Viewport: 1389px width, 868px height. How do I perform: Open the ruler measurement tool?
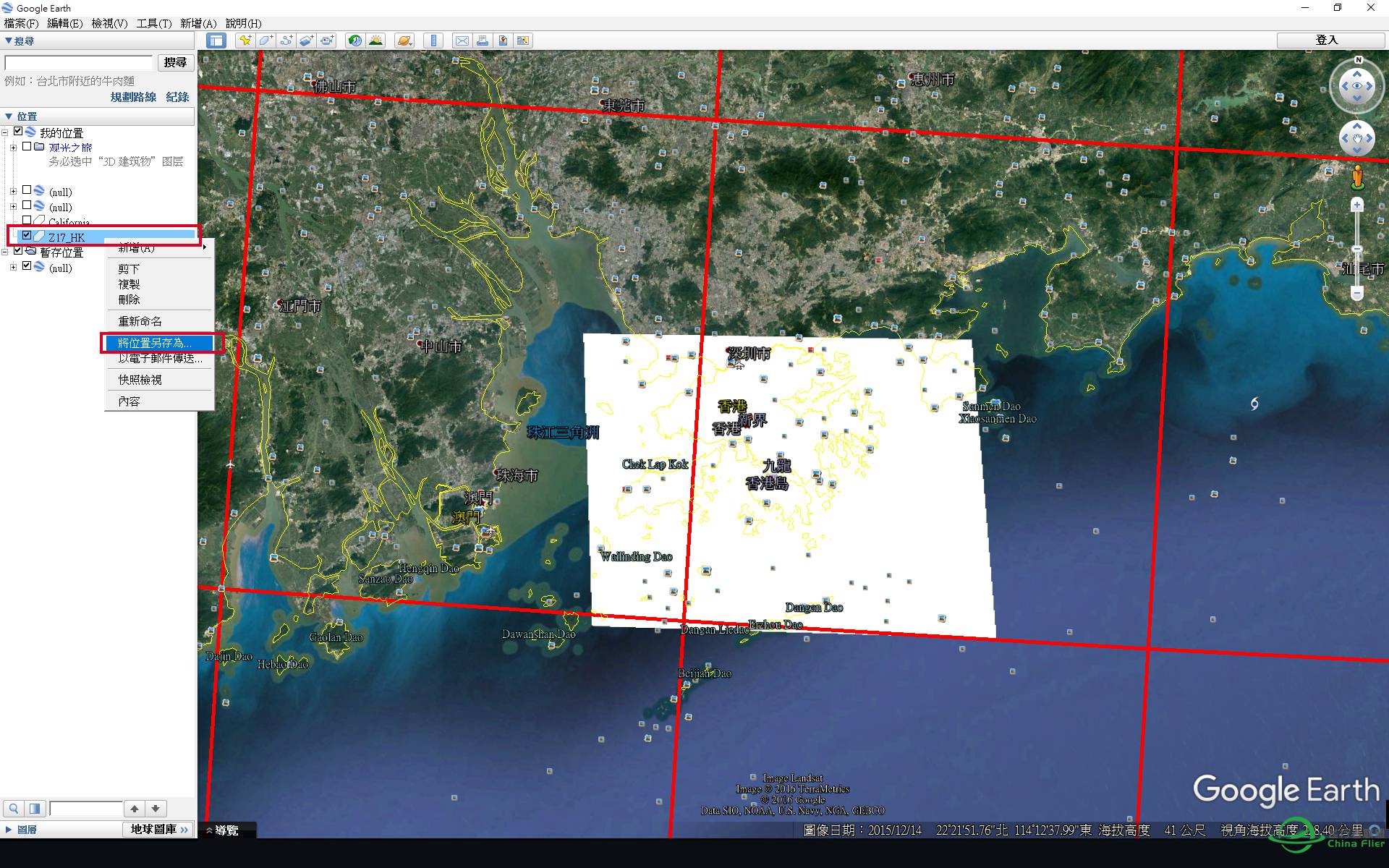[x=433, y=41]
